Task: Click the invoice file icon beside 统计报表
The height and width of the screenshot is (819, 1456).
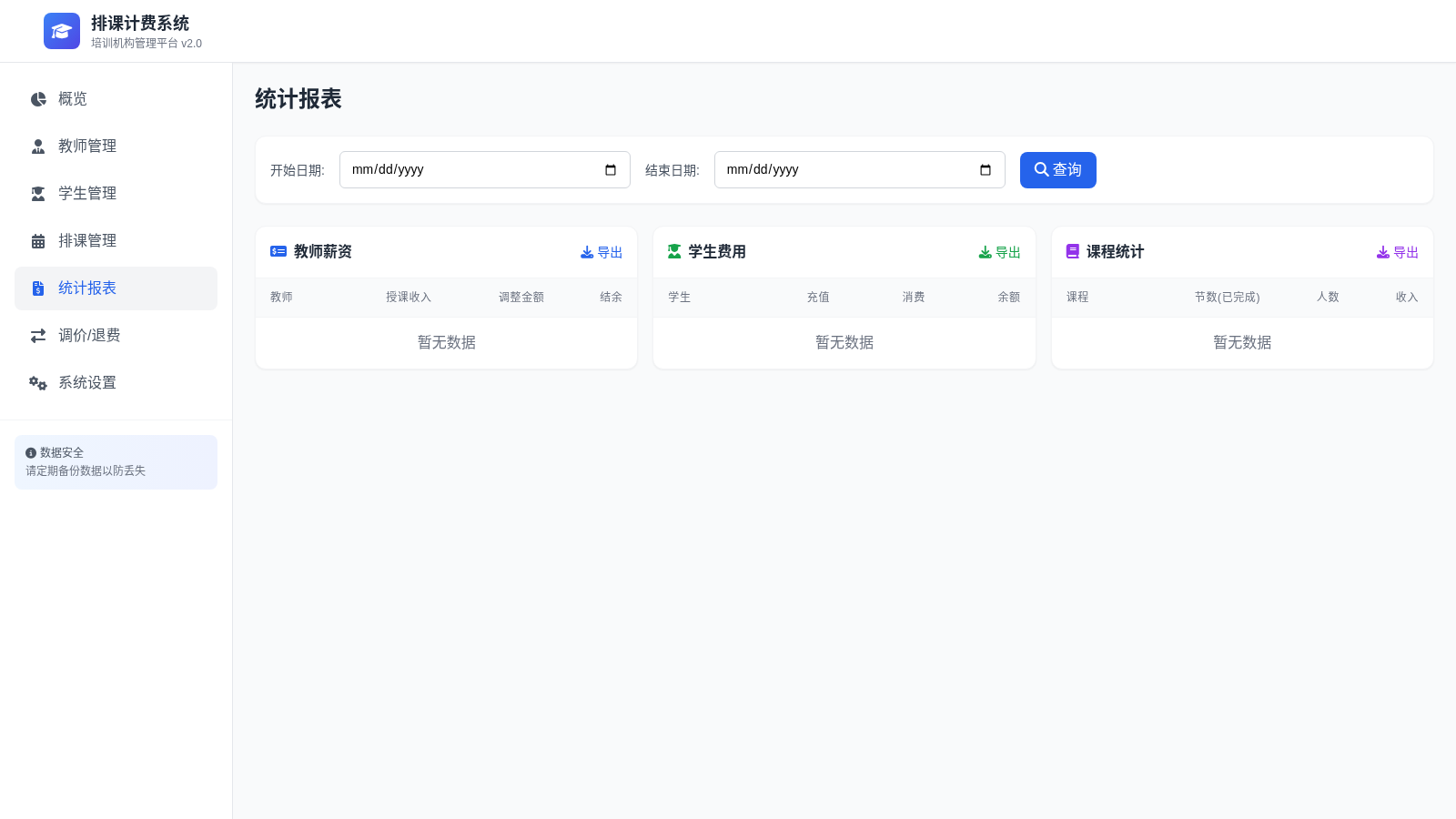Action: [x=38, y=288]
